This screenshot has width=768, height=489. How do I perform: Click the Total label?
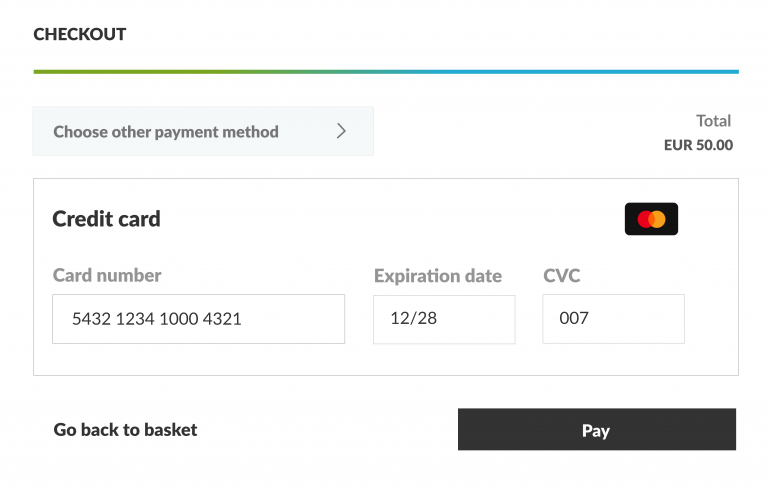click(714, 121)
